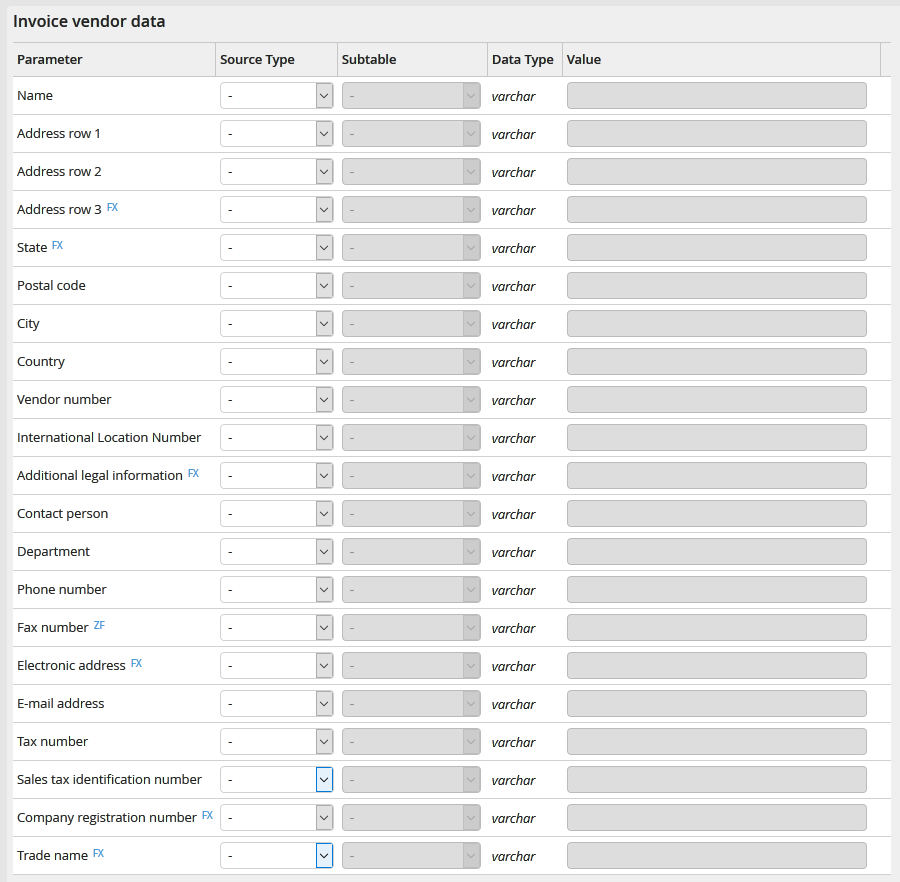Open Source Type dropdown for E-mail address
The height and width of the screenshot is (882, 900).
point(277,704)
